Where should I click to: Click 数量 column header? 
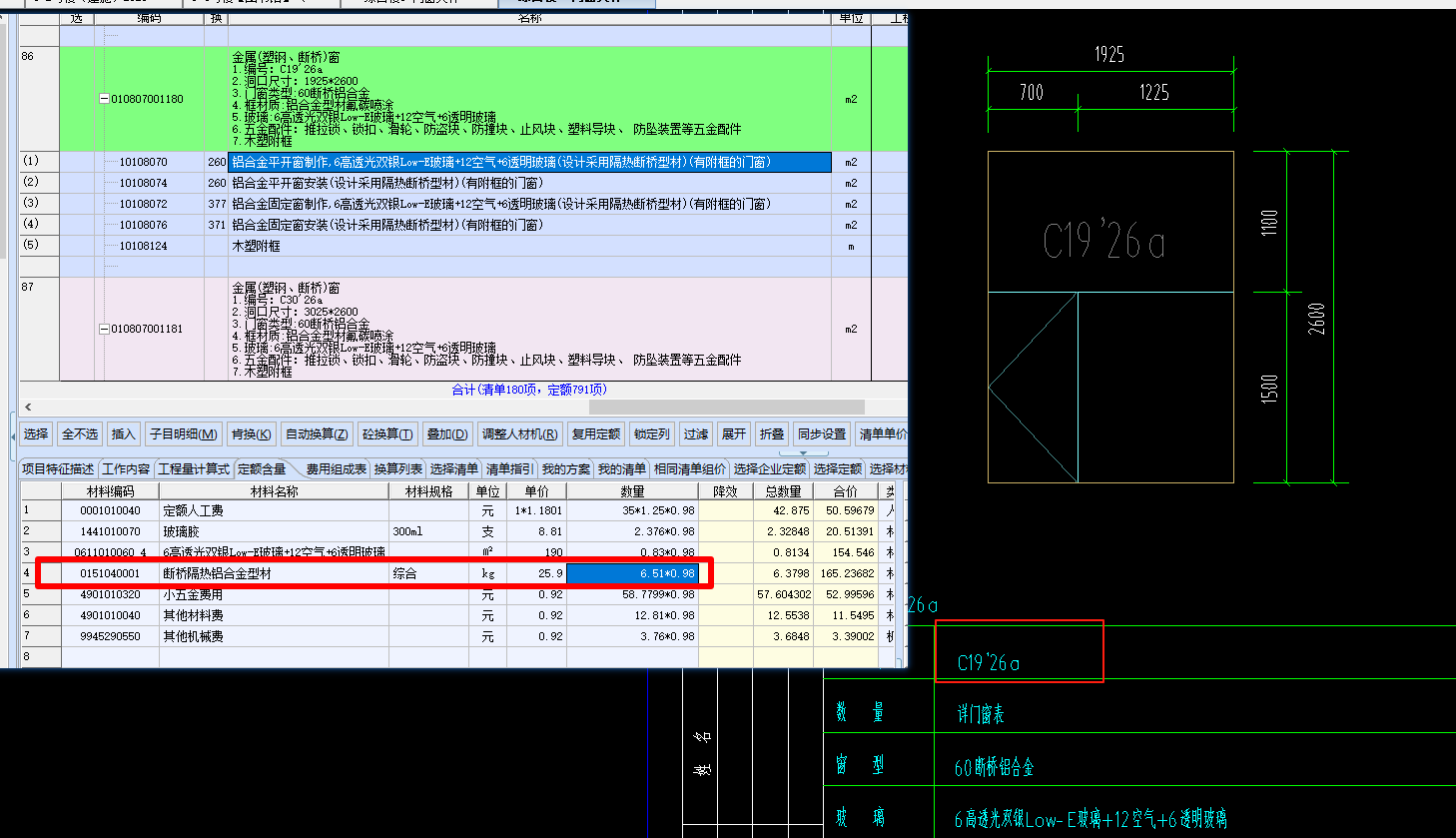tap(632, 491)
